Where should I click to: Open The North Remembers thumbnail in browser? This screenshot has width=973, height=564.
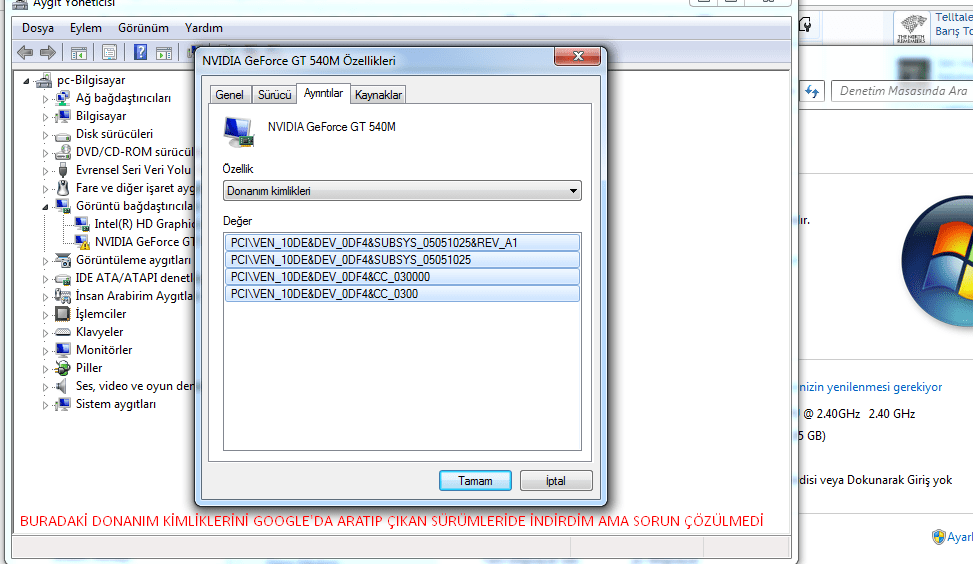click(x=911, y=28)
